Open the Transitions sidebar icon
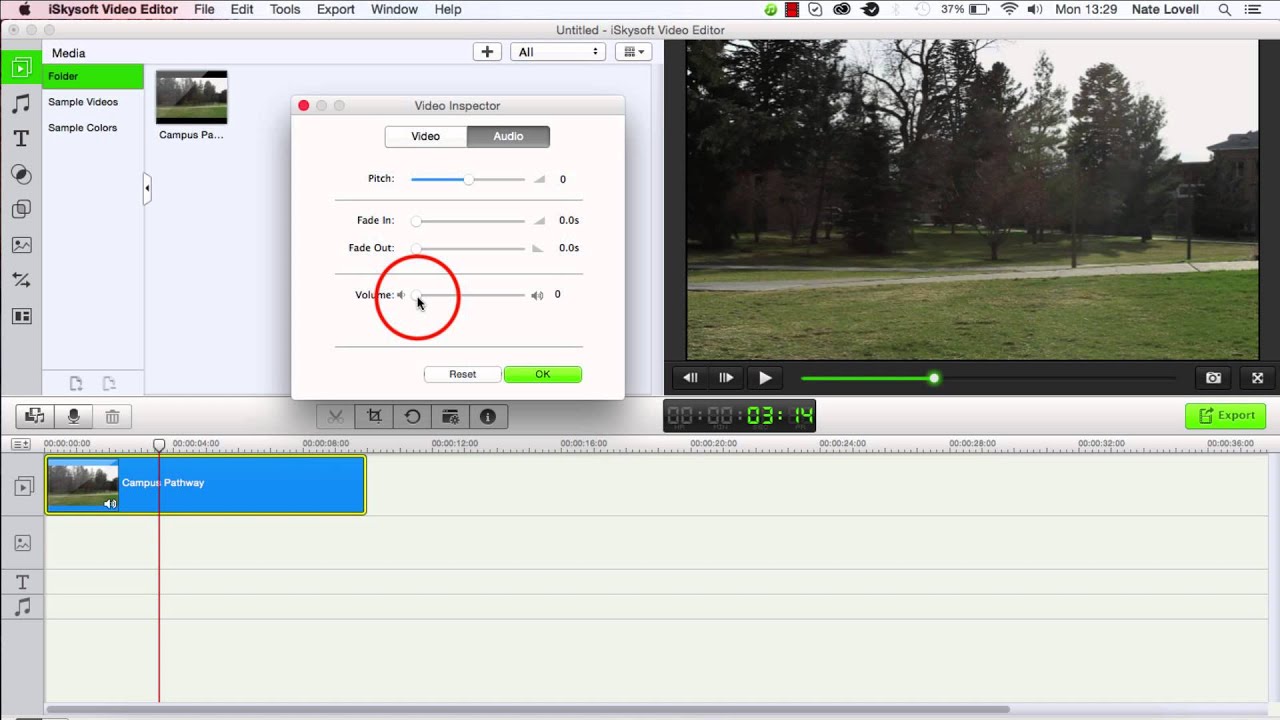This screenshot has width=1280, height=720. pos(21,281)
